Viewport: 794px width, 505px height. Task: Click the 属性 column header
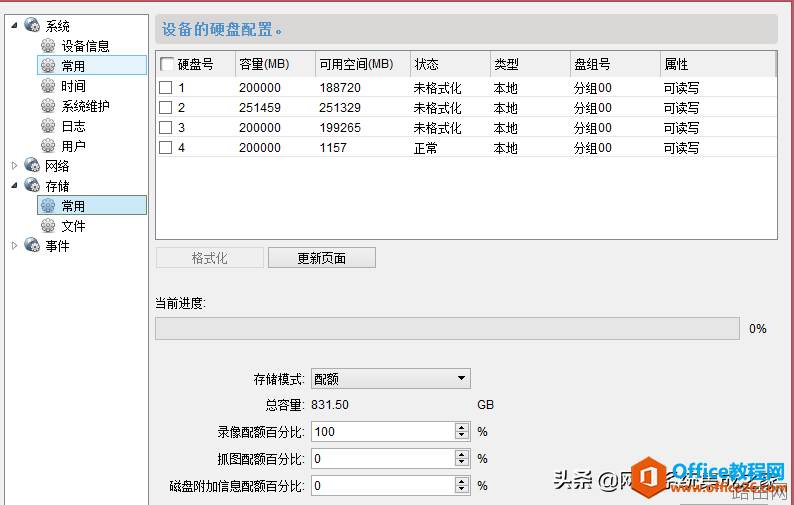[x=718, y=64]
